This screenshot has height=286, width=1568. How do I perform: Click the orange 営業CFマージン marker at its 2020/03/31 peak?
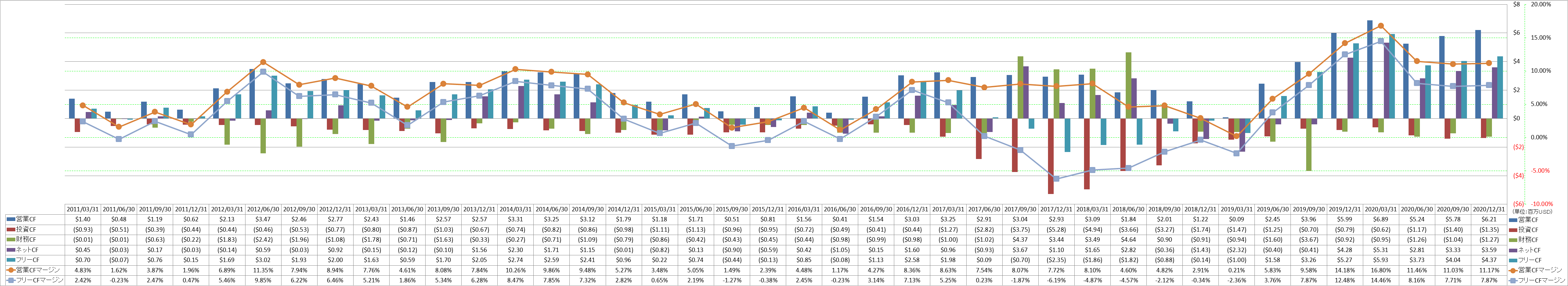point(1381,26)
